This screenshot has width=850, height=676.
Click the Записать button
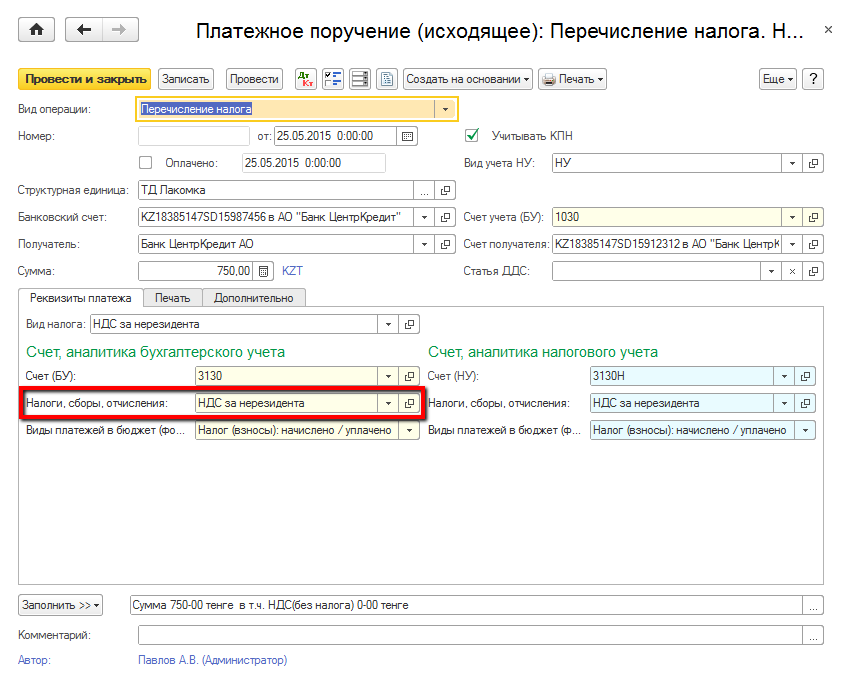click(186, 79)
